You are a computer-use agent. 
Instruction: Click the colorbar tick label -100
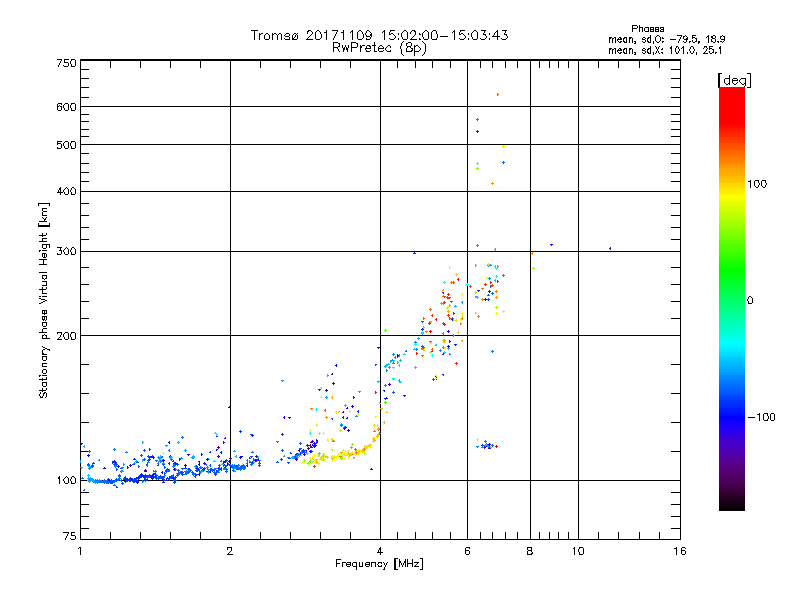tap(762, 416)
